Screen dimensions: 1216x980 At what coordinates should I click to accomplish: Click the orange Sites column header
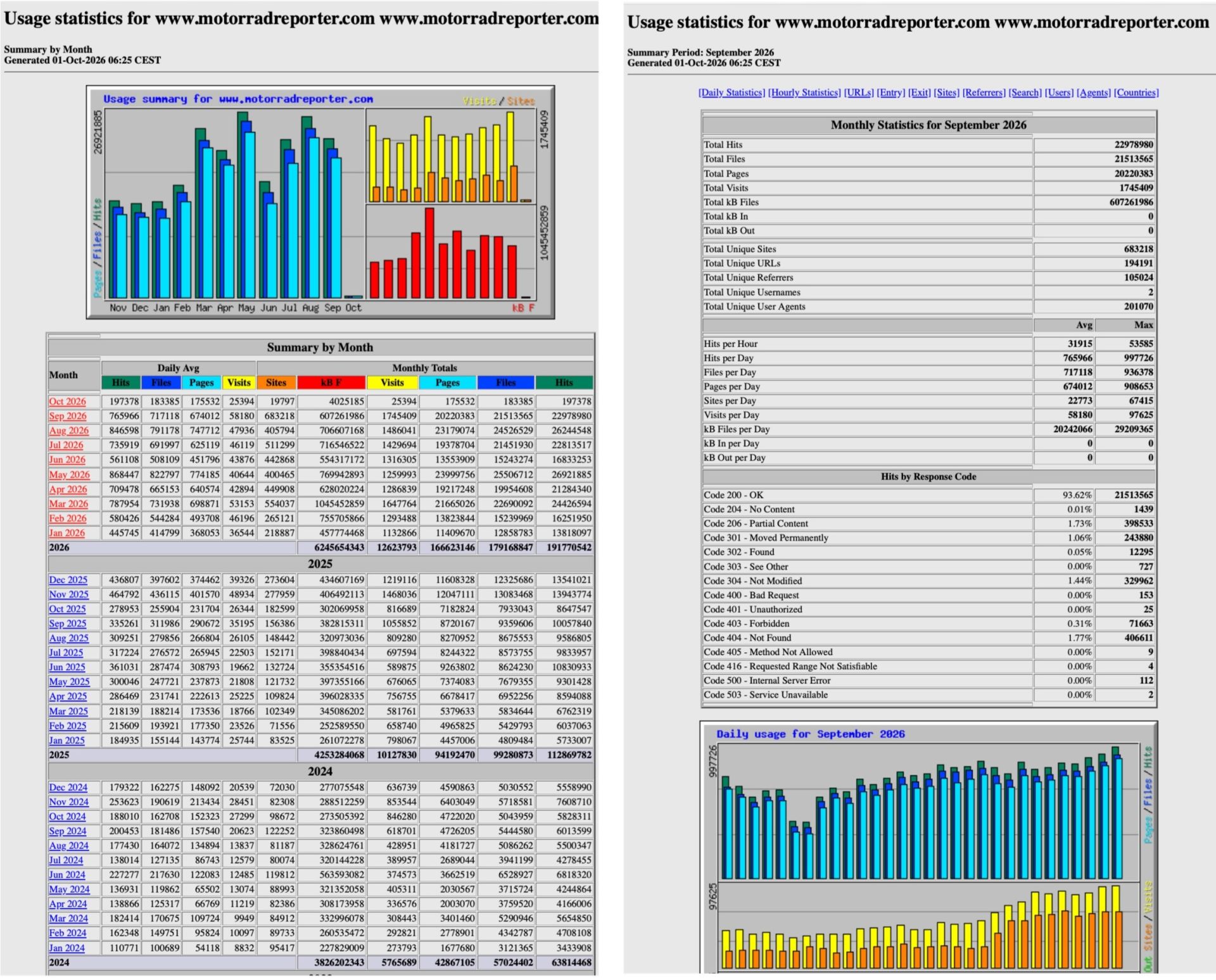[x=276, y=383]
